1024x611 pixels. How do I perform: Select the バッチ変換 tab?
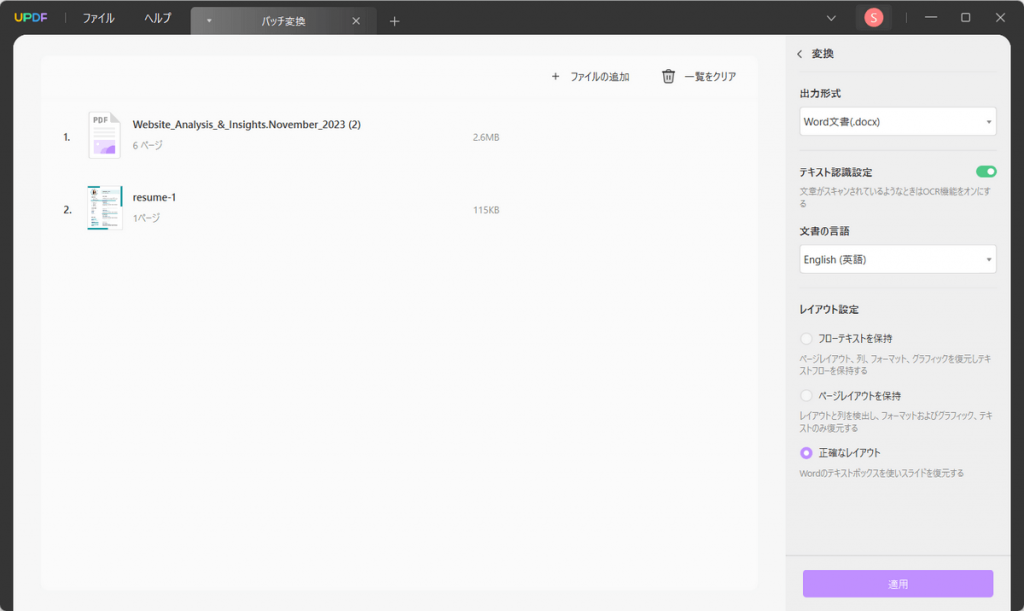click(x=283, y=21)
